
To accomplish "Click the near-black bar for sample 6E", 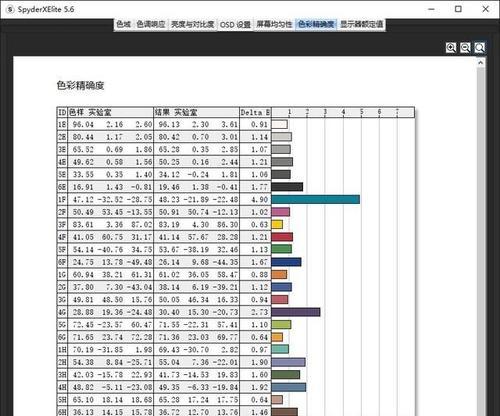I will pyautogui.click(x=287, y=187).
